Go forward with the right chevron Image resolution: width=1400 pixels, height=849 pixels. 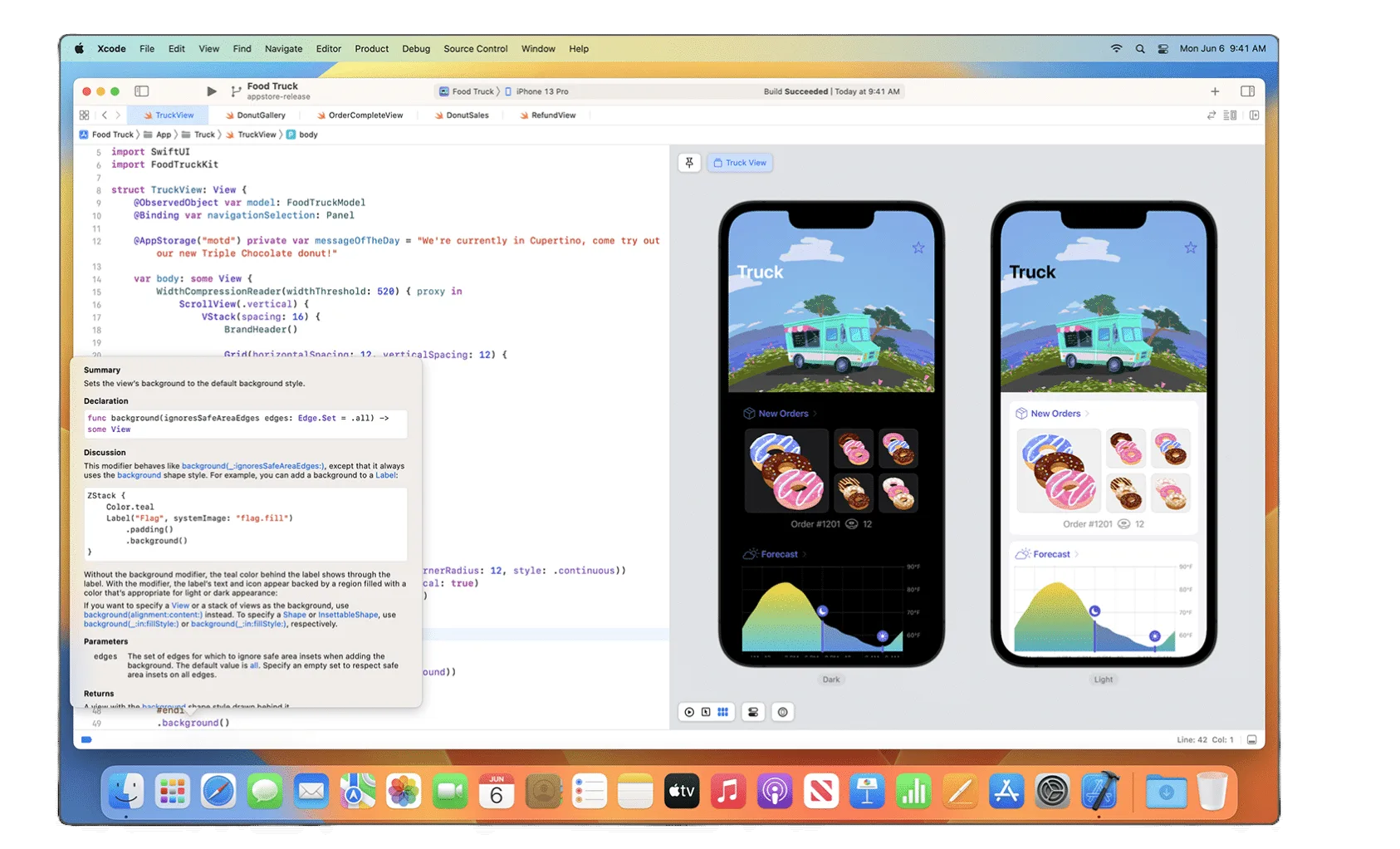point(118,115)
